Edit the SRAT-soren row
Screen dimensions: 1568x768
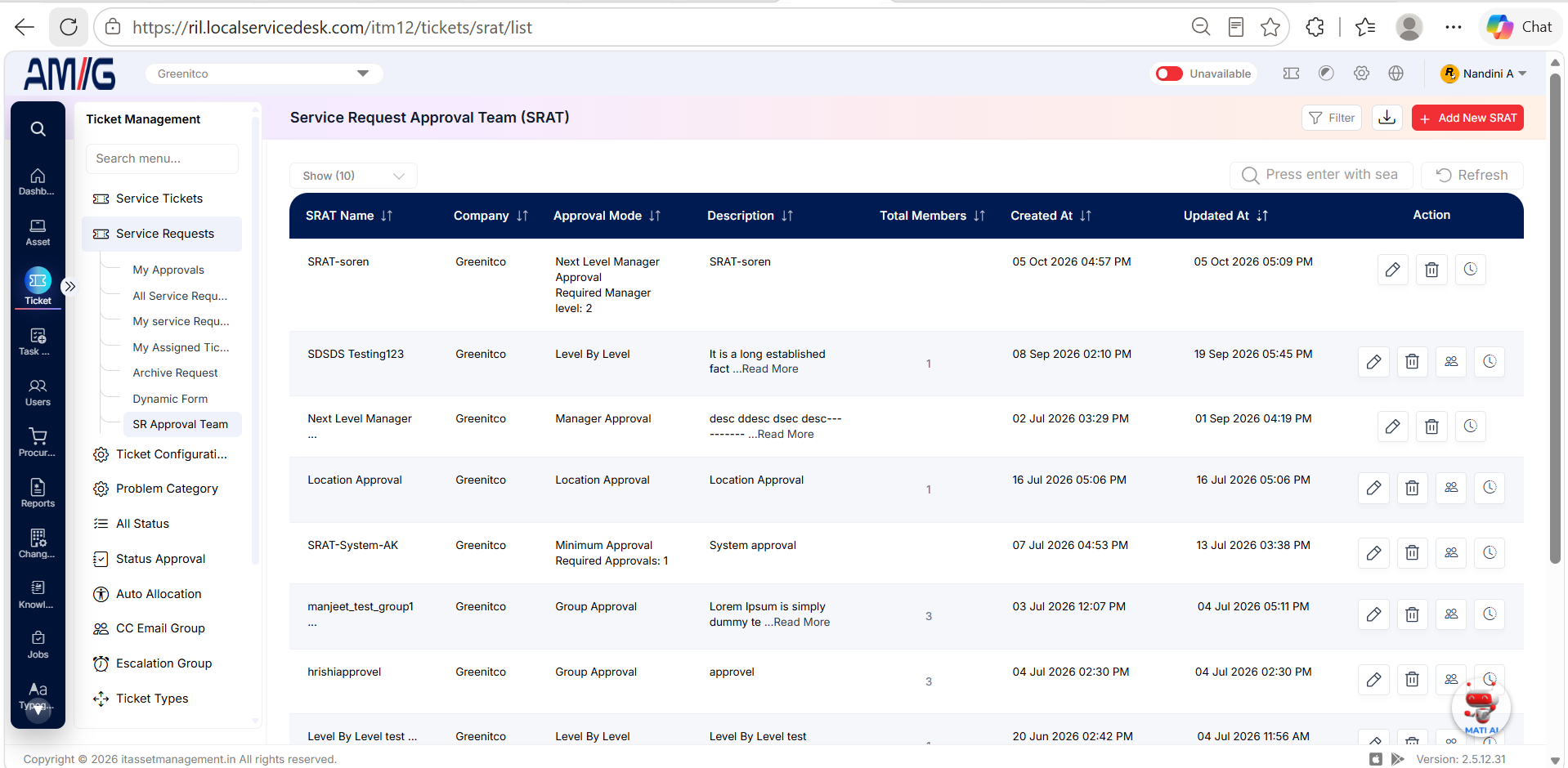pos(1392,270)
